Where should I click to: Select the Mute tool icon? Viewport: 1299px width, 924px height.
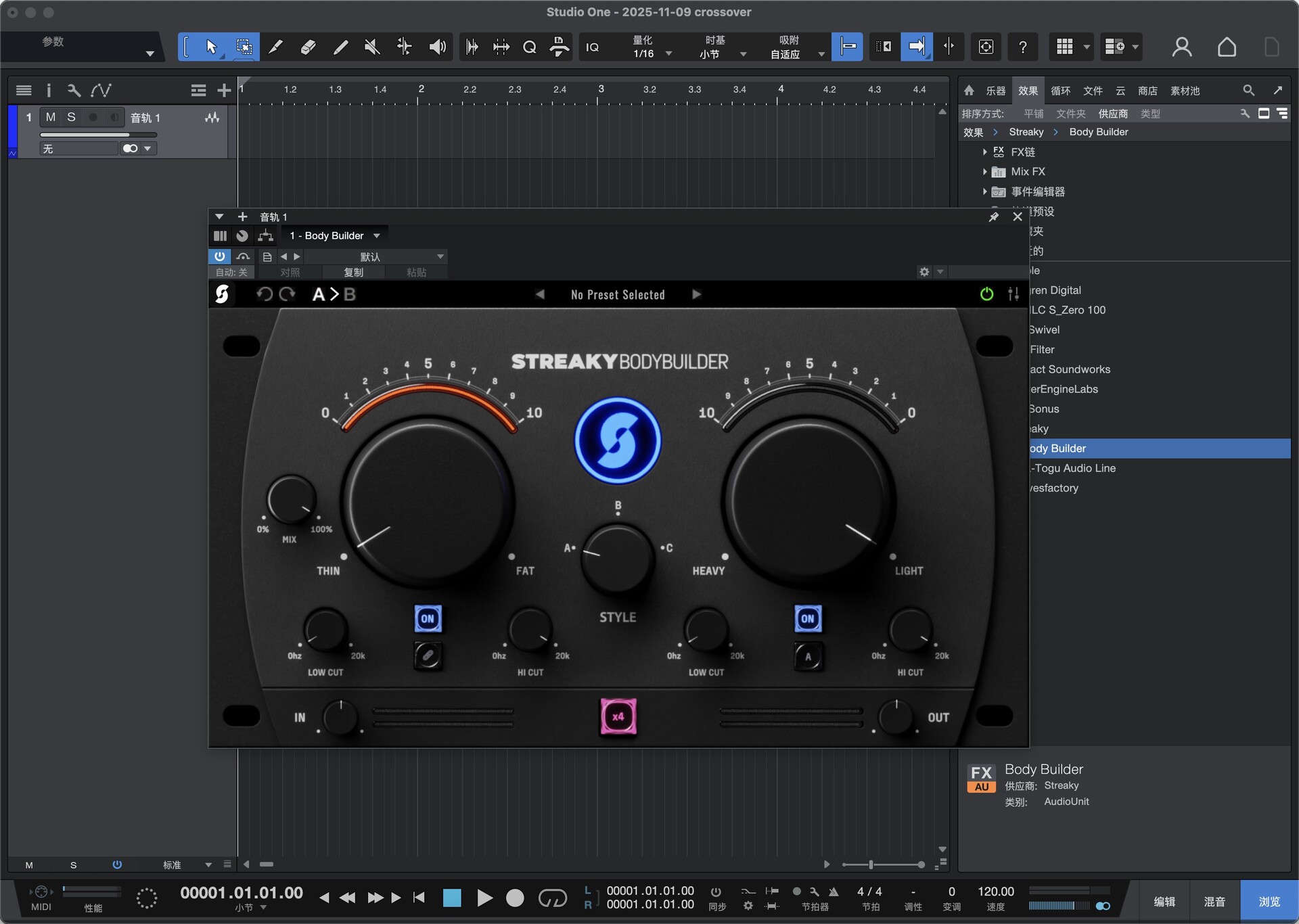(x=371, y=47)
